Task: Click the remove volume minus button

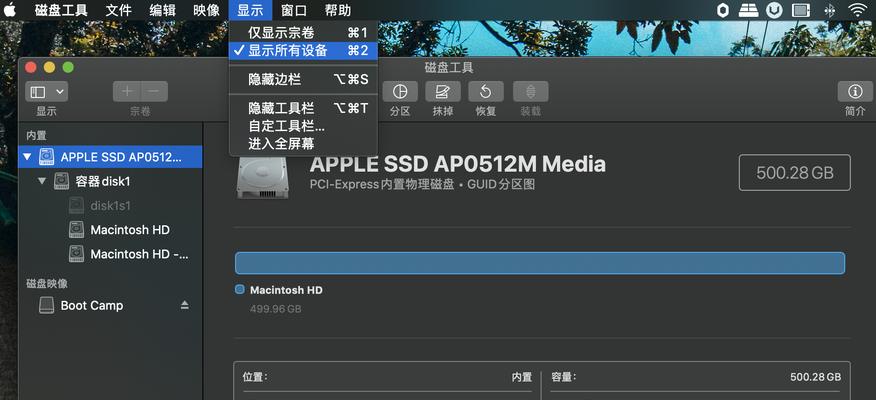Action: (x=154, y=92)
